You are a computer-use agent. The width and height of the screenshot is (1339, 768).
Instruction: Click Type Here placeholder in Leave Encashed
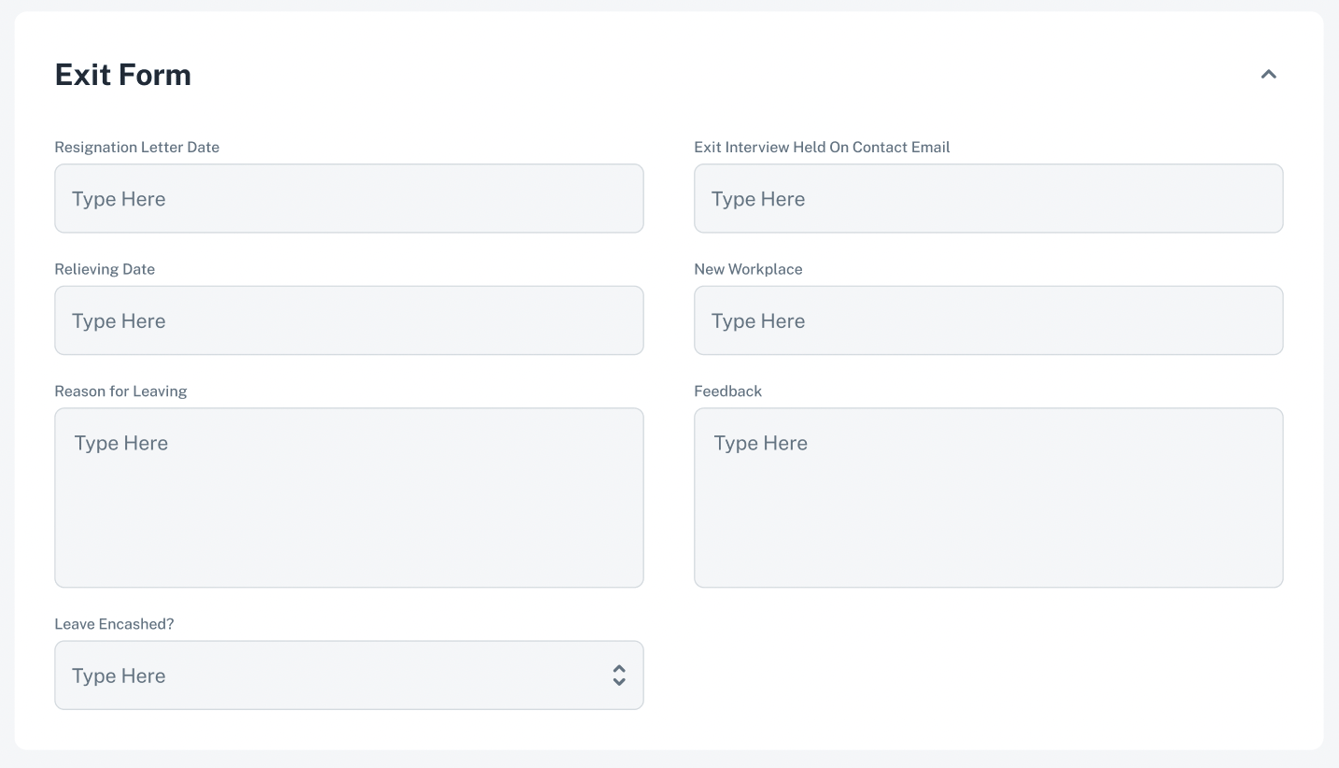(119, 676)
